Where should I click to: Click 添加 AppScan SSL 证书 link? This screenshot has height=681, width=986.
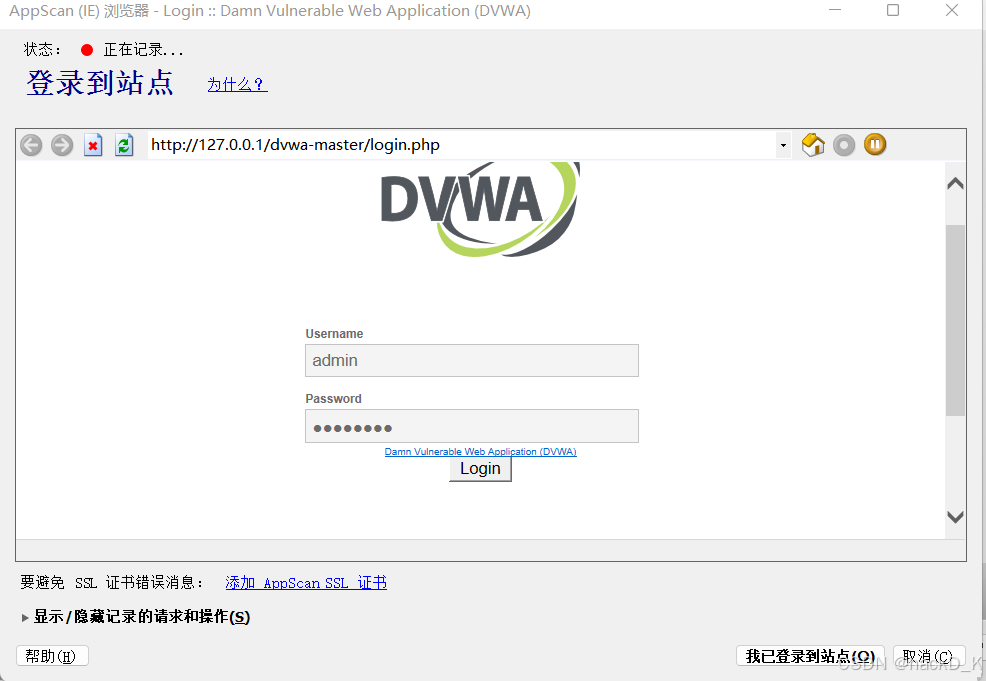point(306,583)
